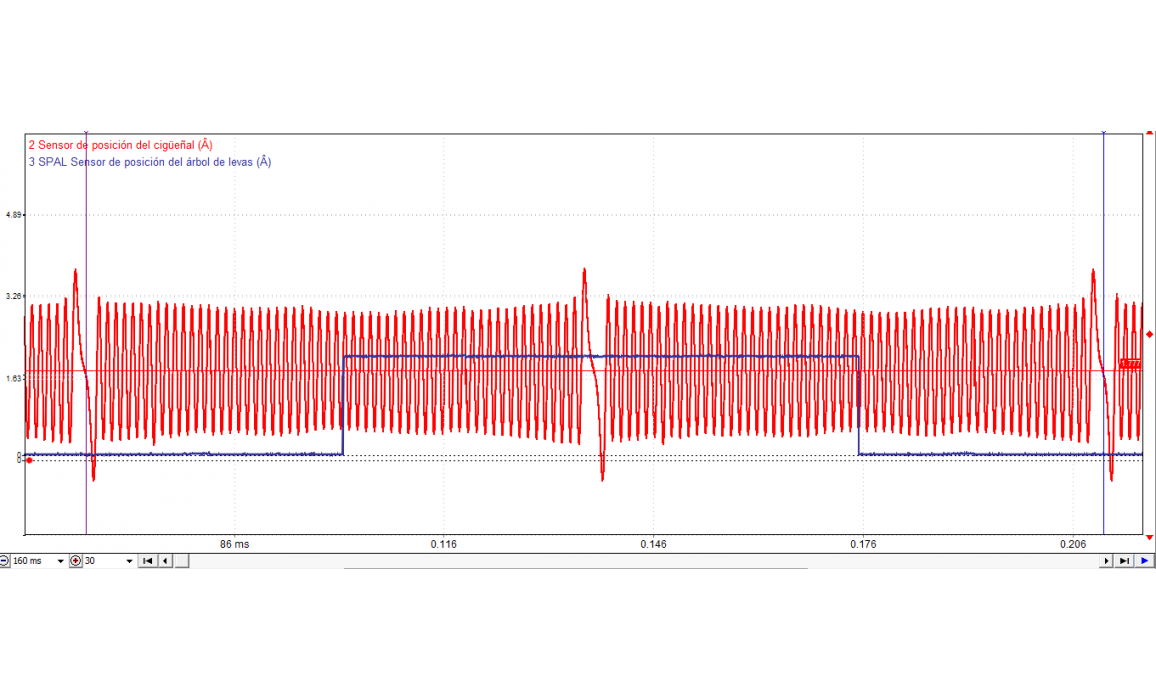The width and height of the screenshot is (1156, 700).
Task: Click the blue camshaft sensor channel label
Action: coord(149,161)
